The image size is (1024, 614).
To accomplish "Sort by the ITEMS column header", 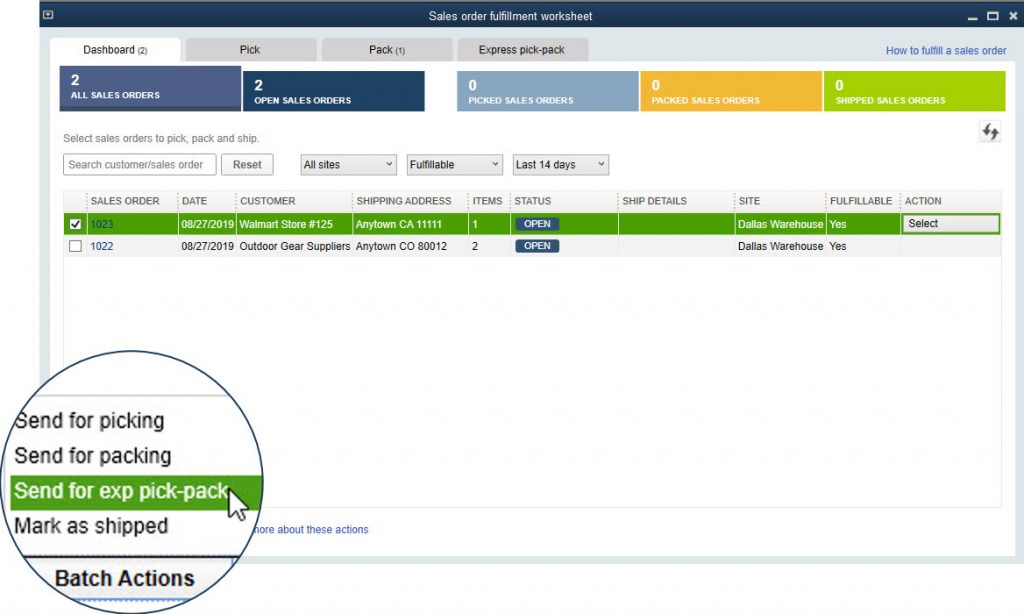I will pyautogui.click(x=487, y=201).
